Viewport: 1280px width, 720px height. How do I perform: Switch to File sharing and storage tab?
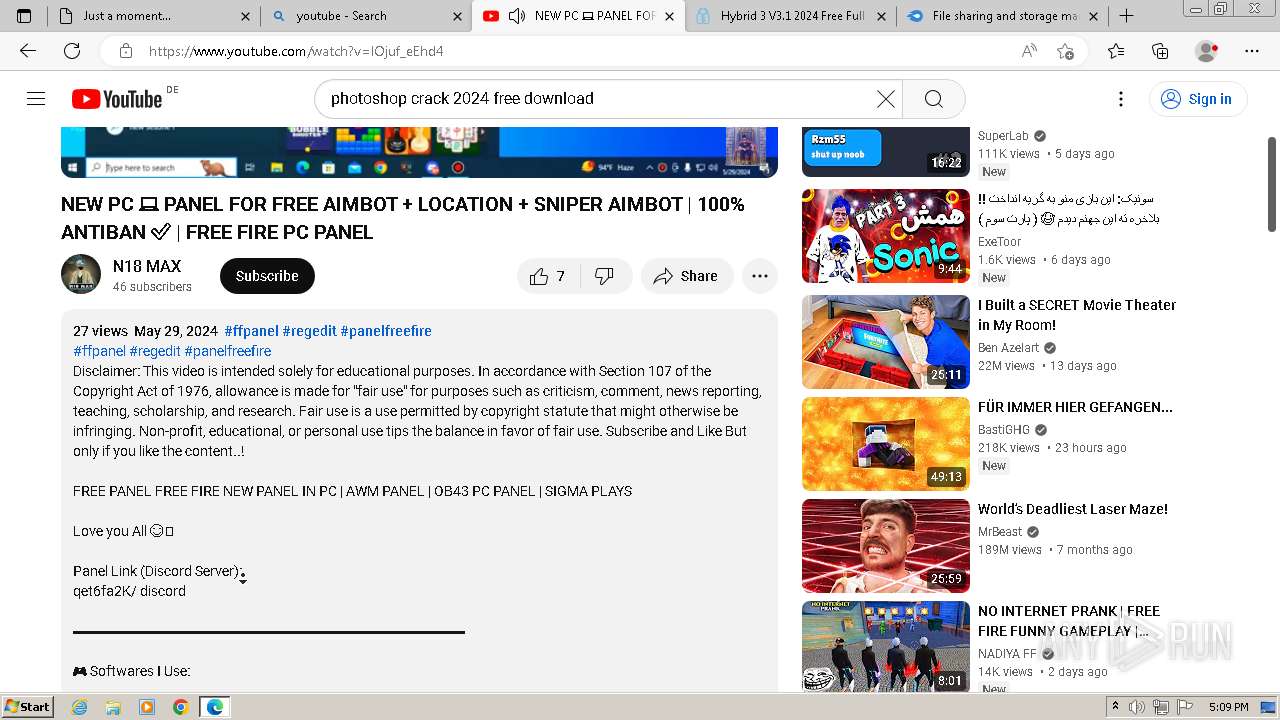click(x=1004, y=16)
